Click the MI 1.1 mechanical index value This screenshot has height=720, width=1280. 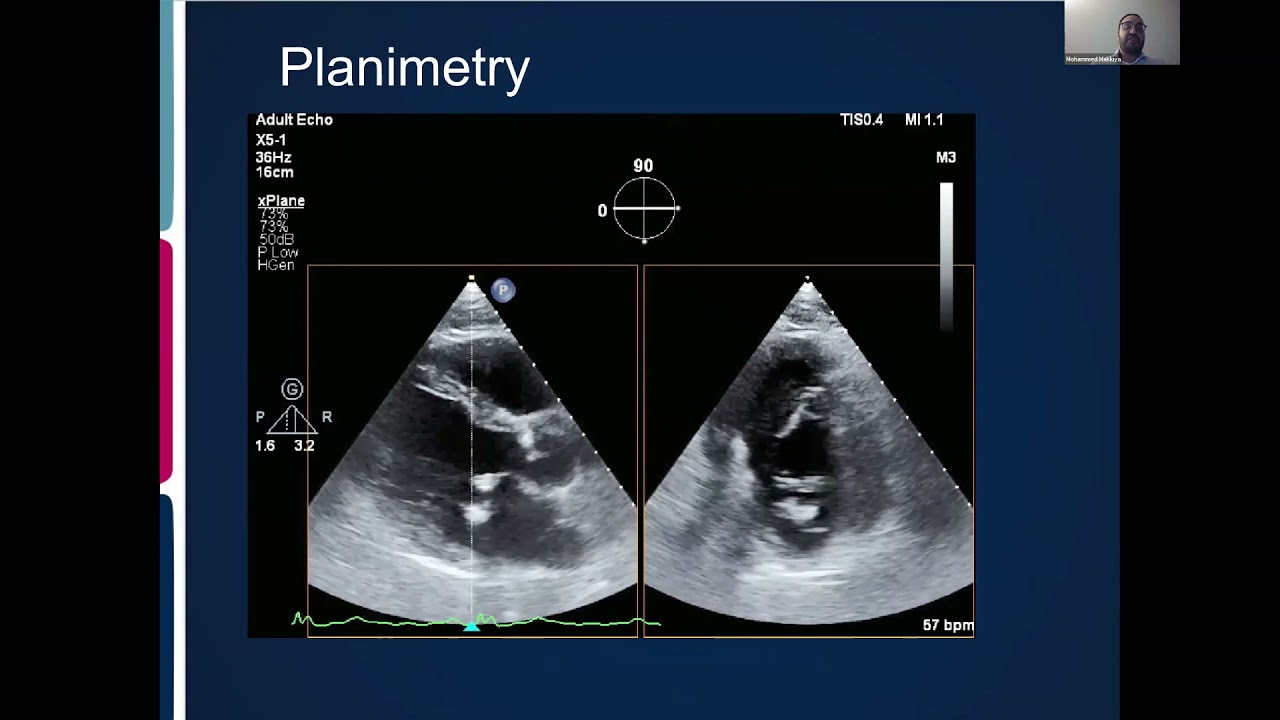924,120
